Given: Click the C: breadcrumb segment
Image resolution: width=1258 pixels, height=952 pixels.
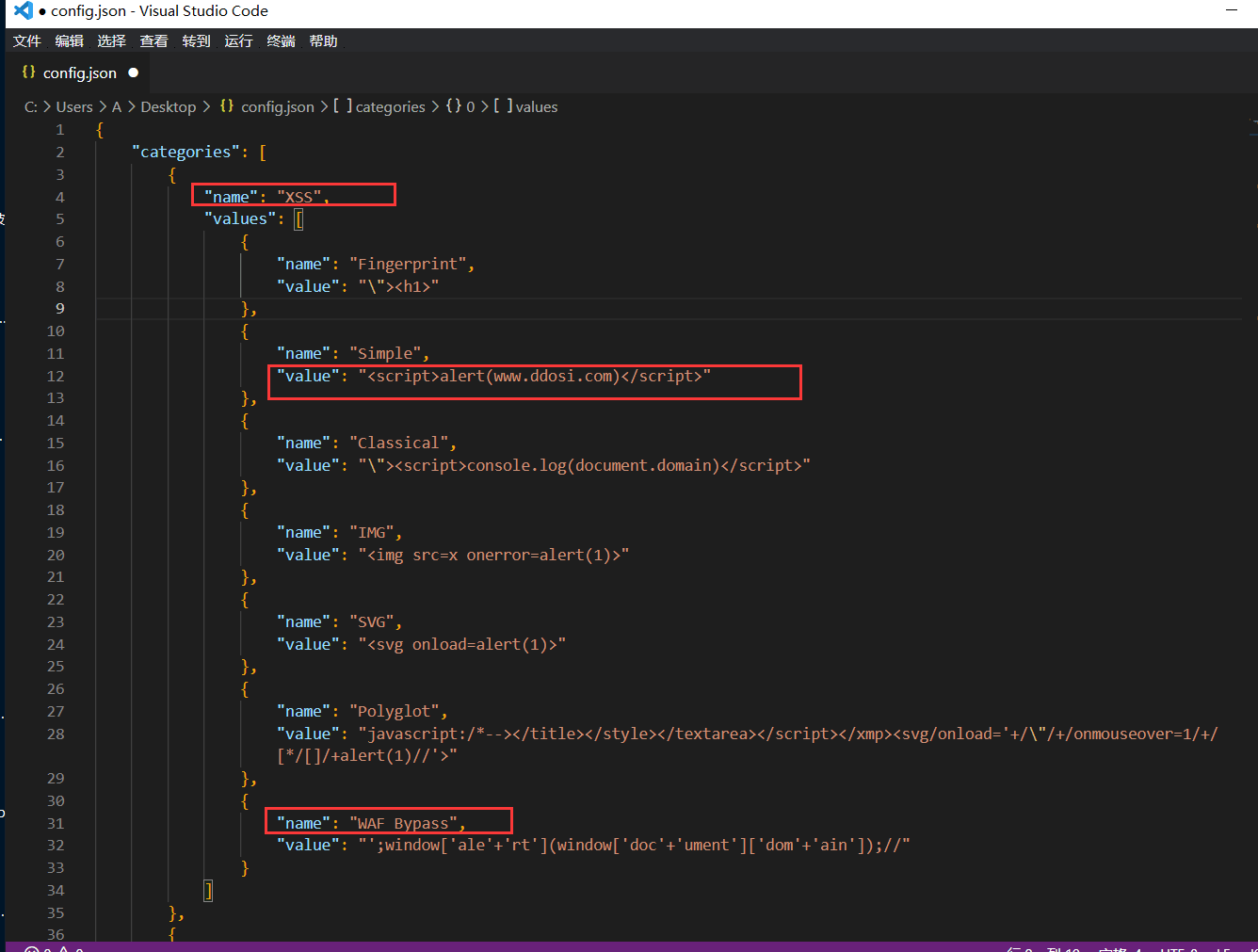Looking at the screenshot, I should pyautogui.click(x=31, y=106).
